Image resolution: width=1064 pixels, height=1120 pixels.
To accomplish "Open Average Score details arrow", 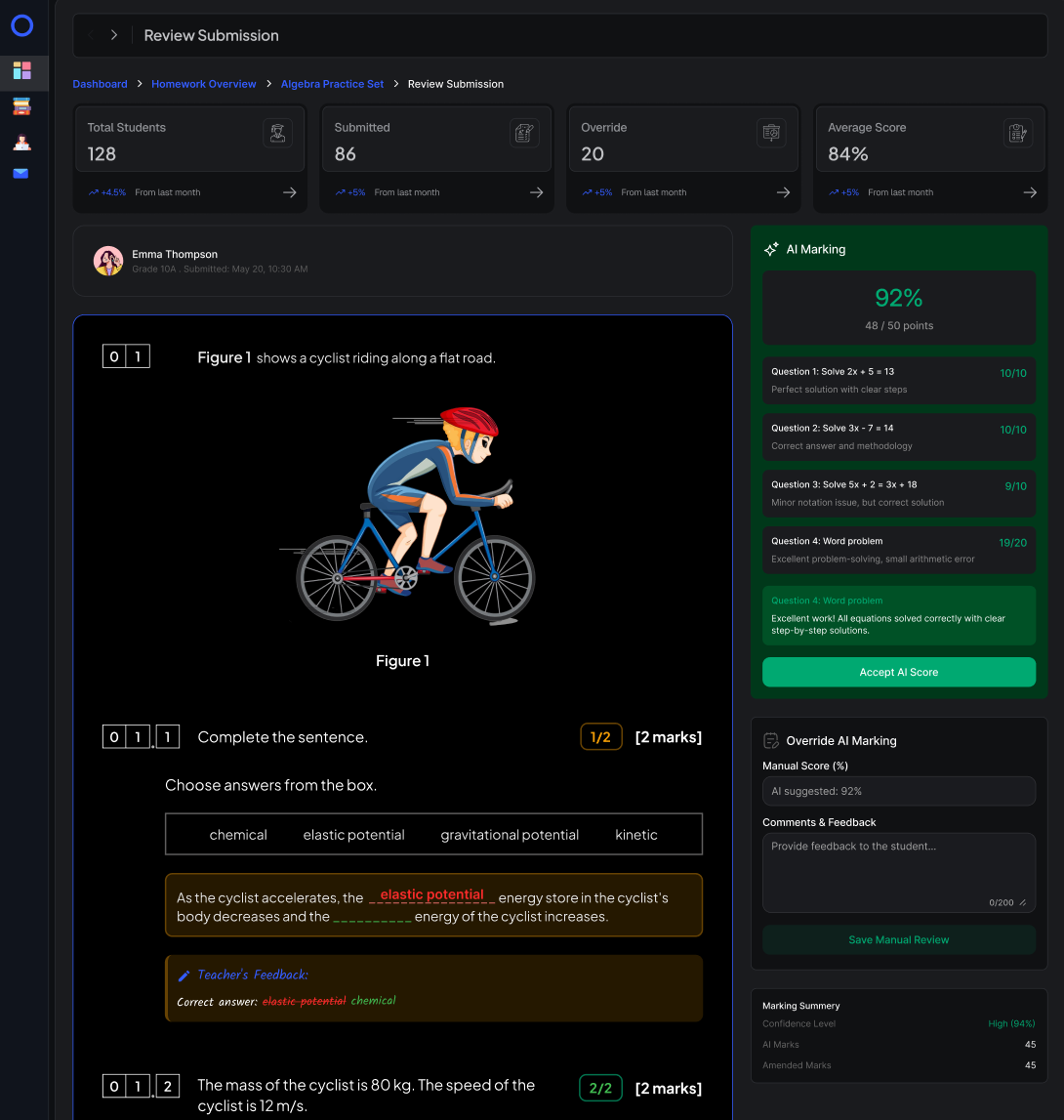I will [1030, 192].
